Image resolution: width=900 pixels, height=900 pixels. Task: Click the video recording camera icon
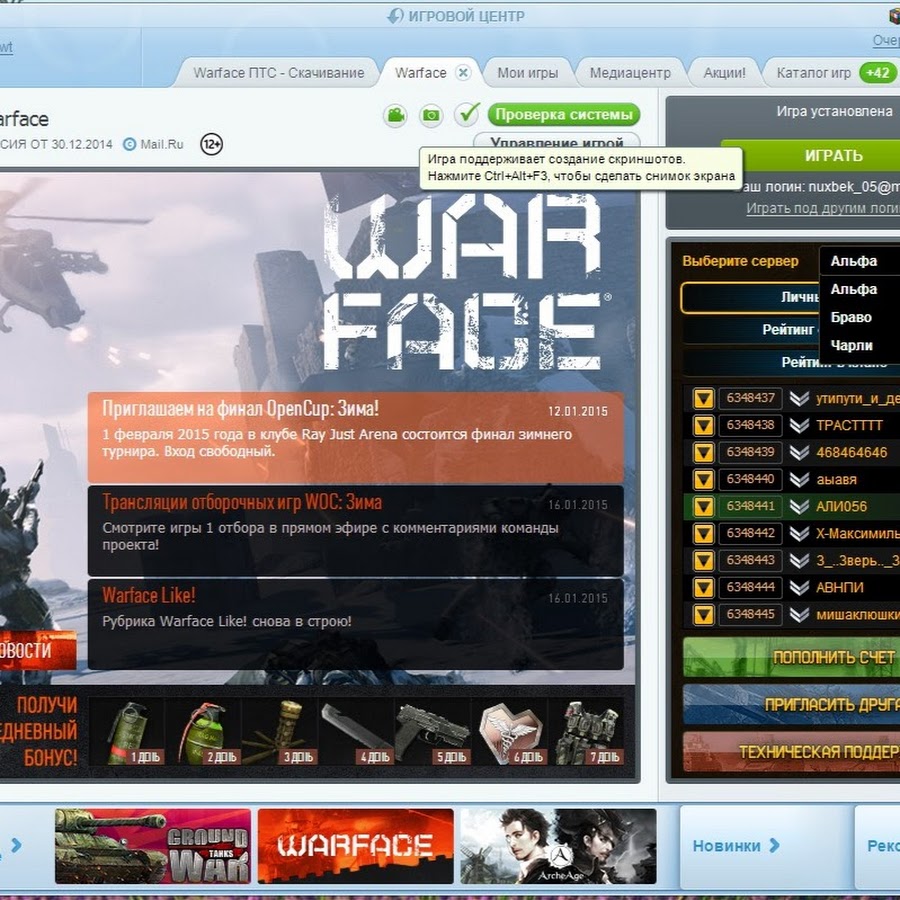[396, 115]
